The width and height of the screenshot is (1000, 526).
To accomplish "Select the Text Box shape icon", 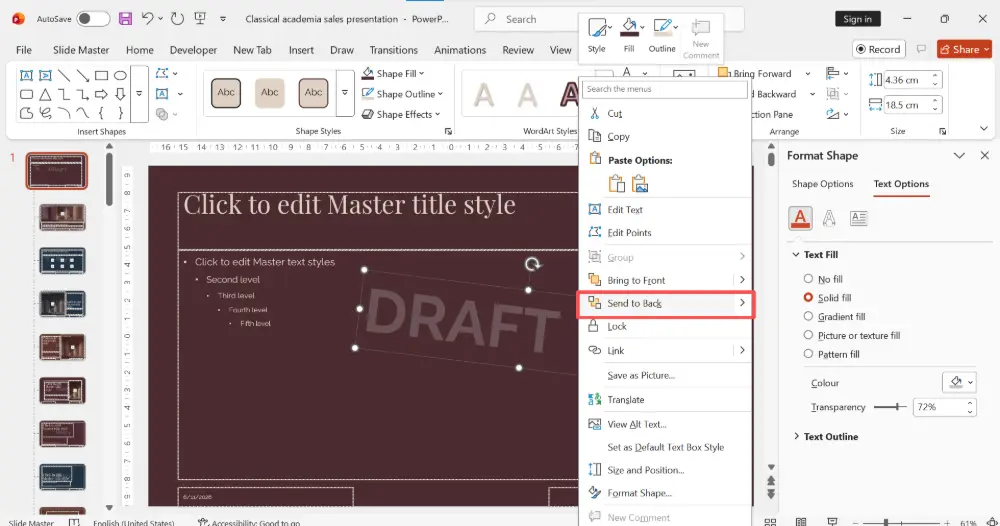I will 26,75.
